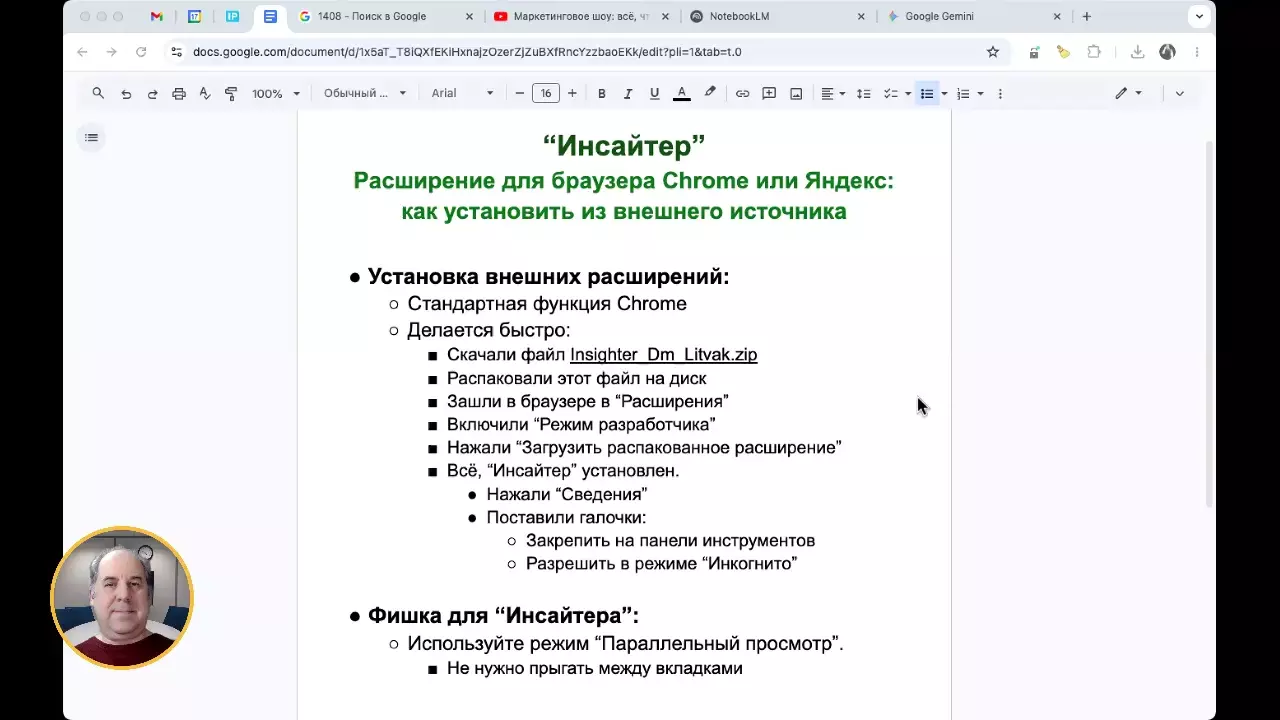Go back to the previous page
1280x720 pixels.
[x=82, y=52]
